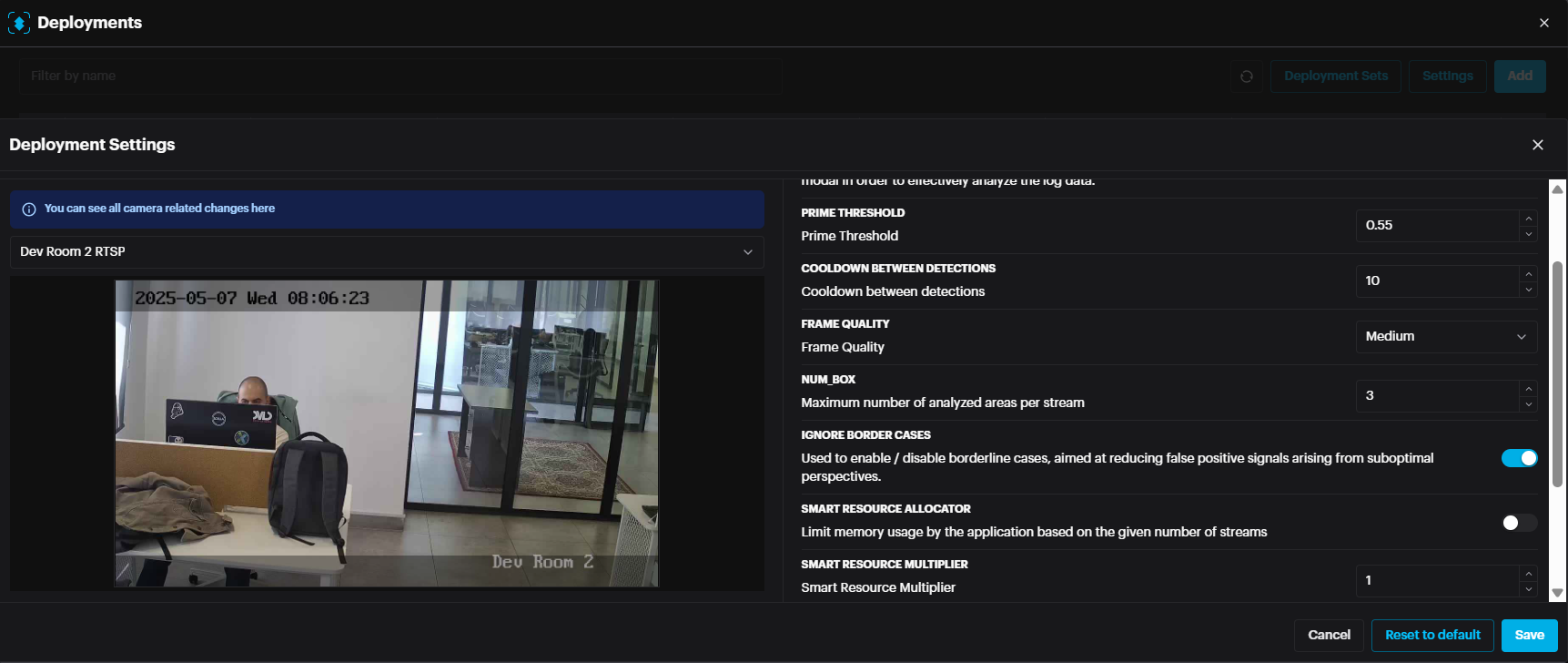Click Save button
1568x663 pixels.
pos(1529,636)
